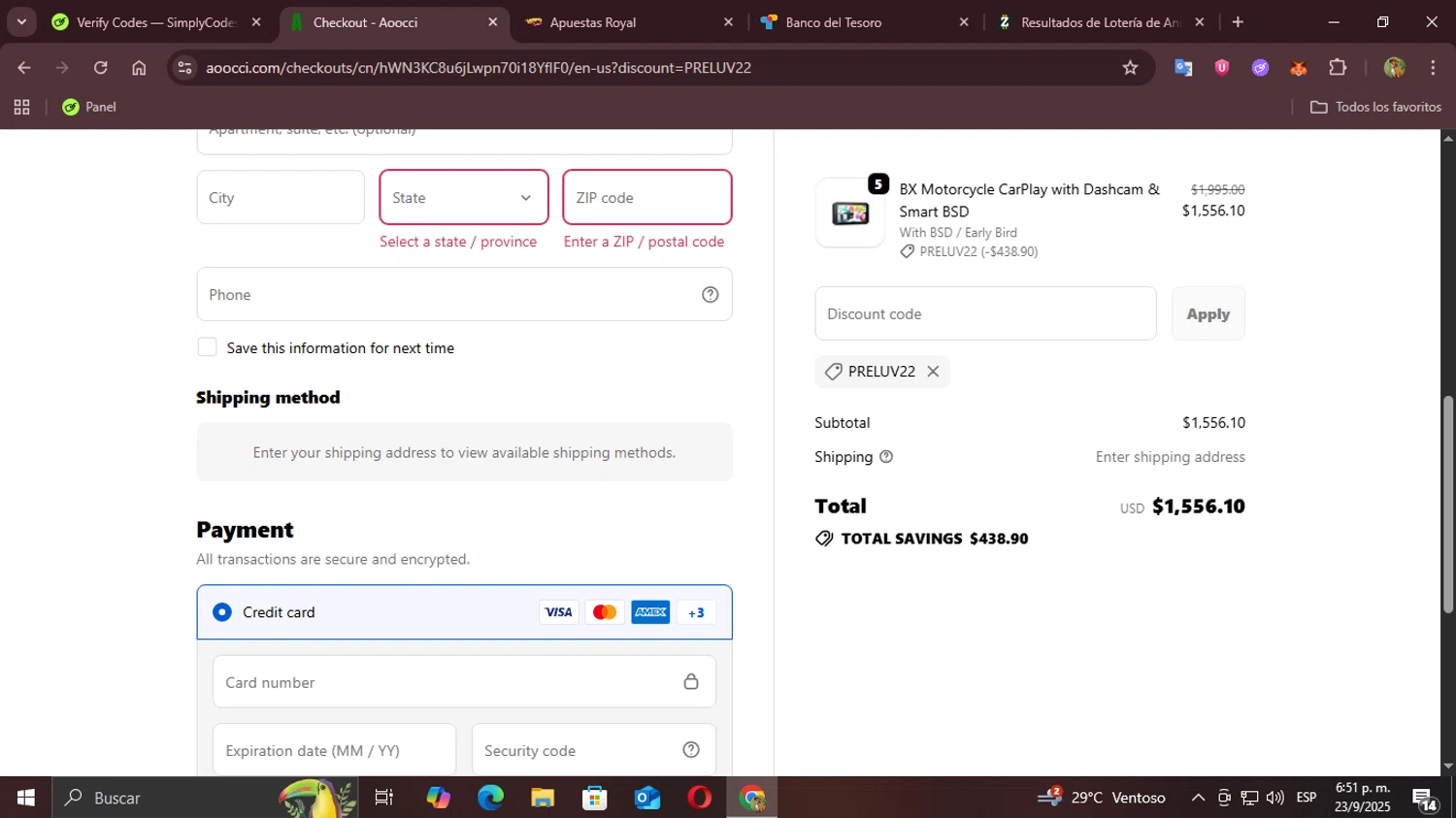Click the Select a state / province error

click(458, 242)
